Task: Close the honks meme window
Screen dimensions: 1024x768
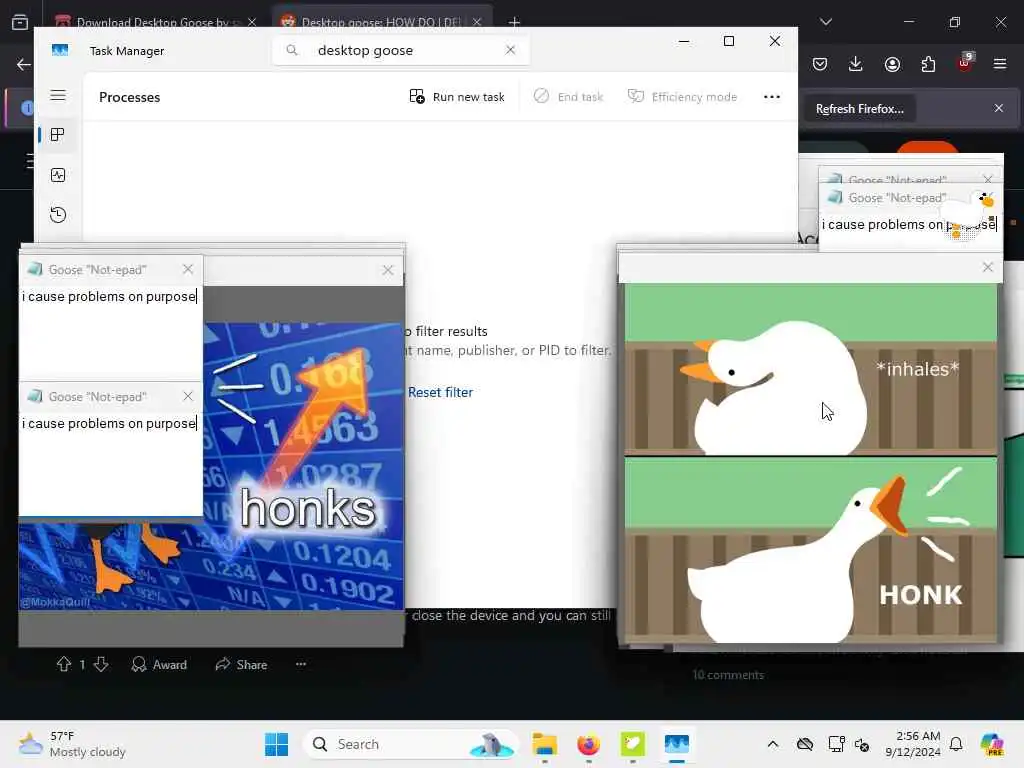Action: (x=388, y=270)
